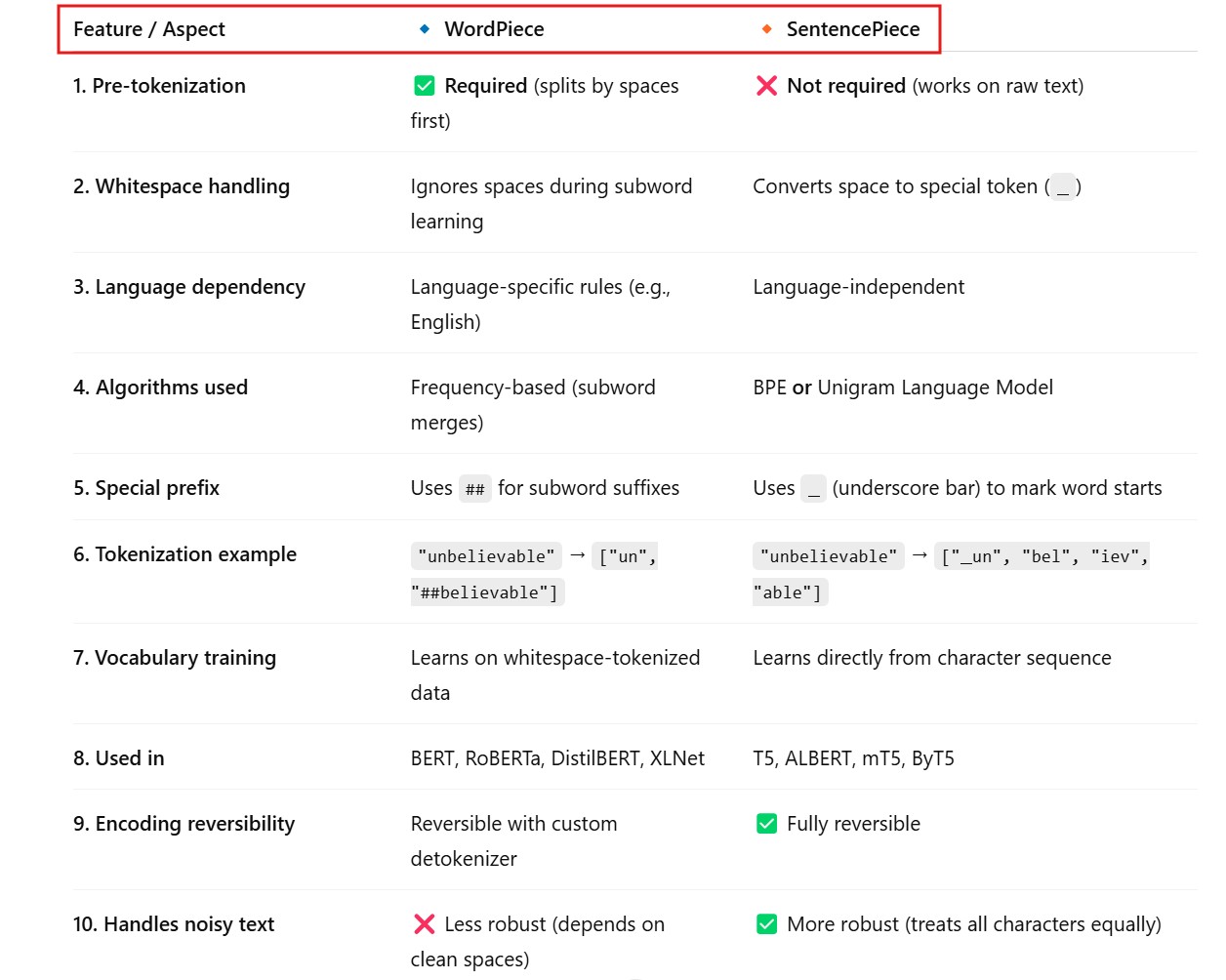
Task: Click the row label 9. Encoding reversibility
Action: pyautogui.click(x=184, y=824)
